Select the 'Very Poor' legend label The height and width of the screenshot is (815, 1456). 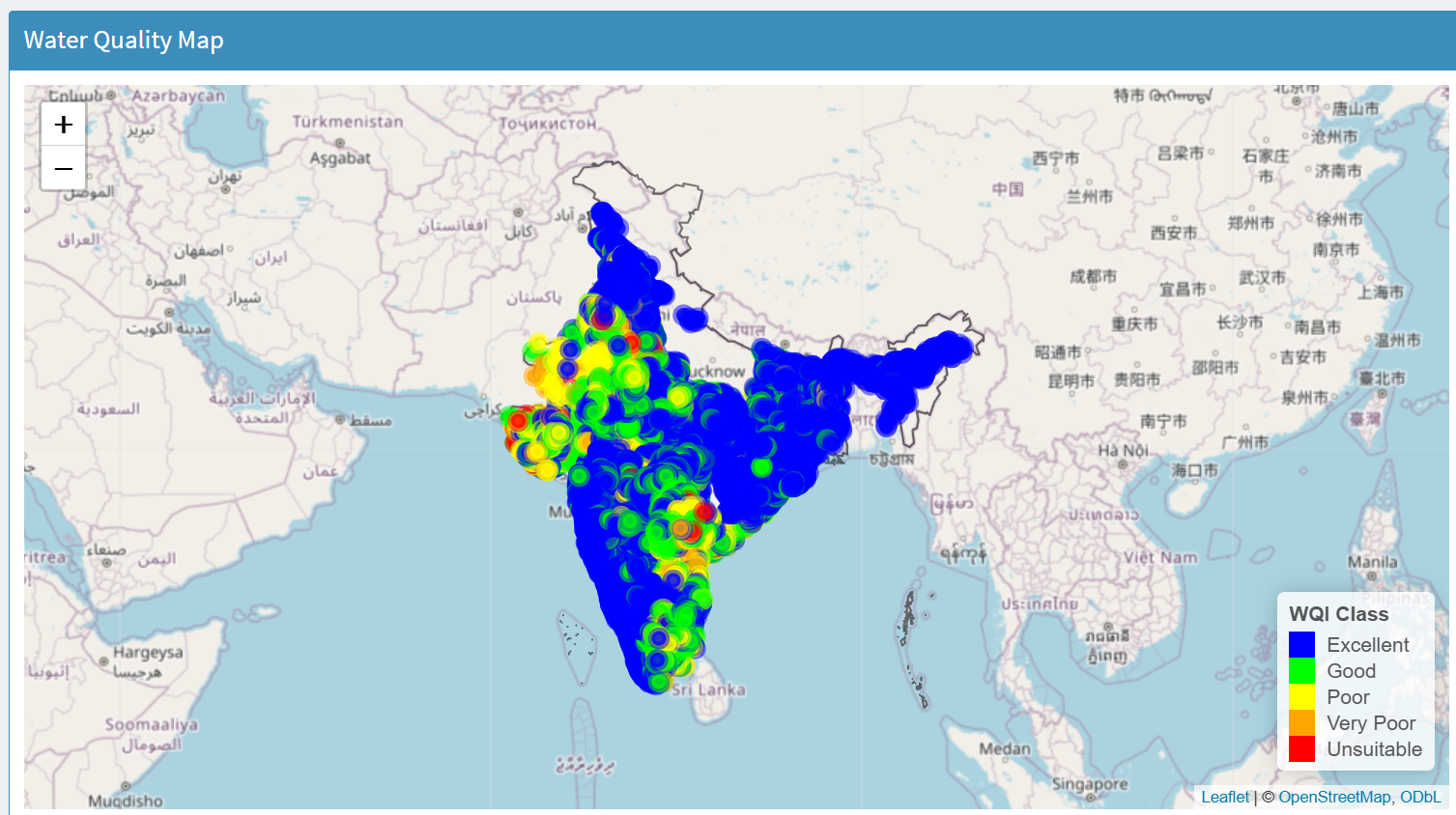[1371, 722]
